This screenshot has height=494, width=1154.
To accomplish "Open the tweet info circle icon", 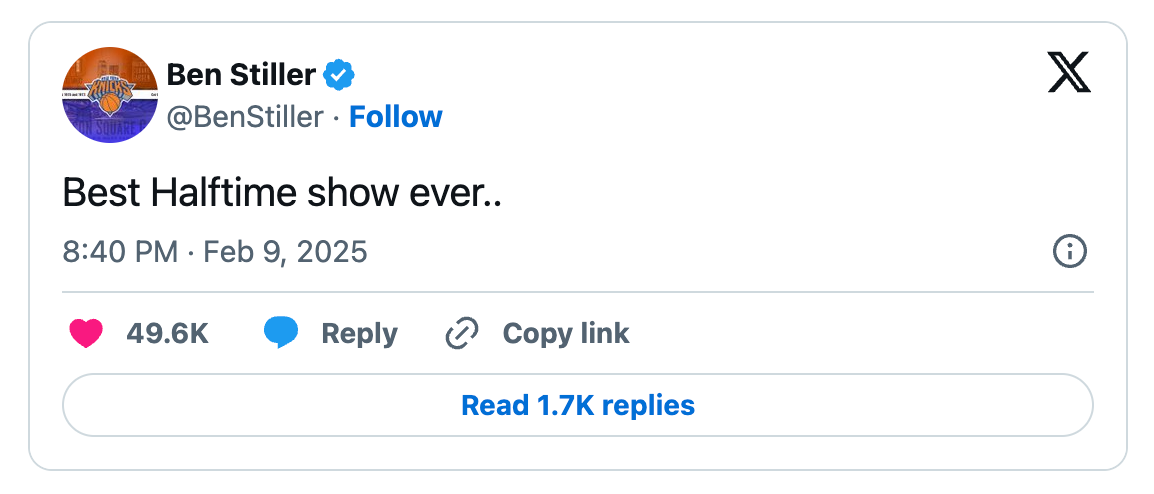I will tap(1070, 251).
